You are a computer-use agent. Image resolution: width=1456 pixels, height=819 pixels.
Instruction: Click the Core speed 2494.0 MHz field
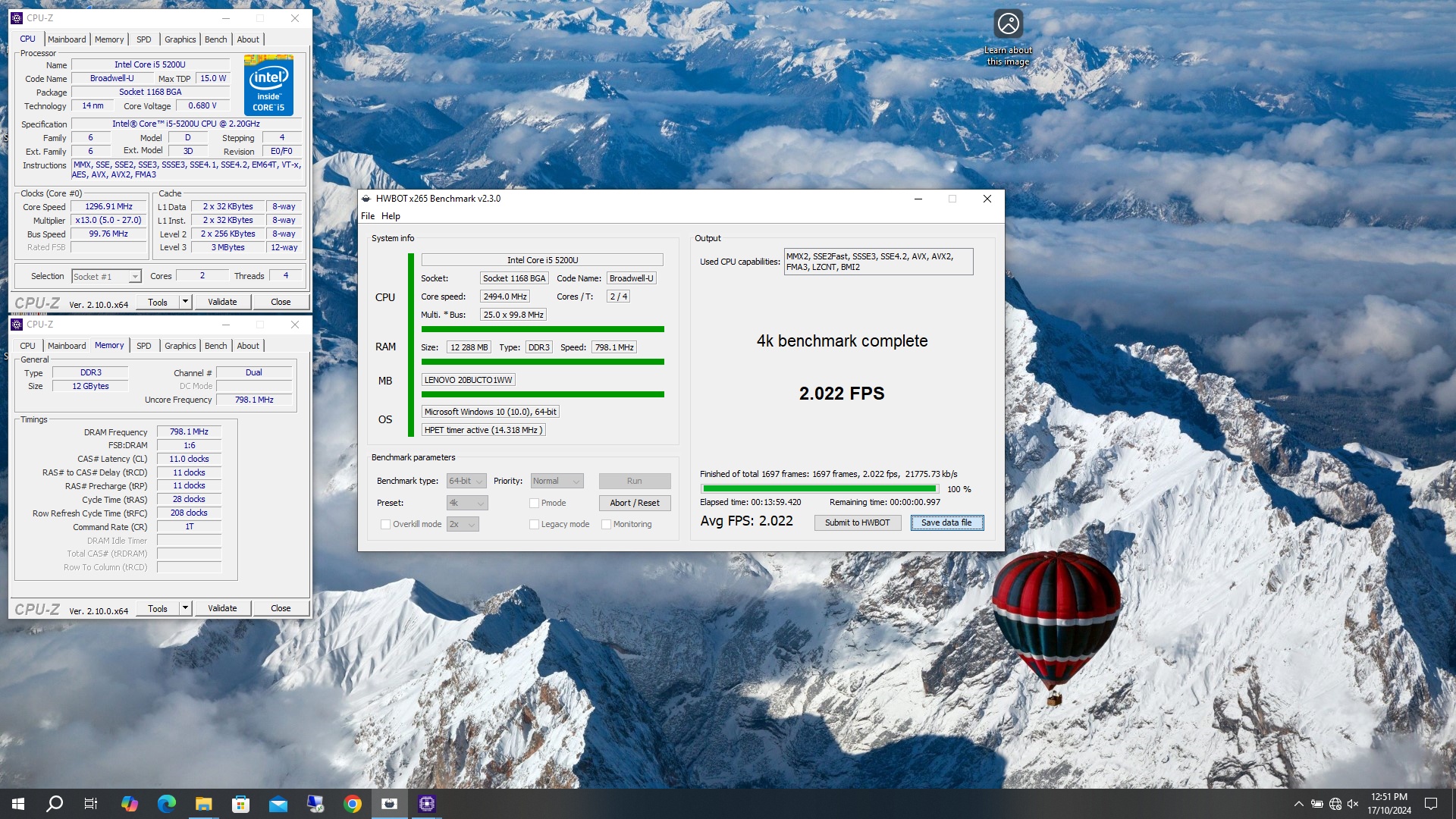(505, 297)
